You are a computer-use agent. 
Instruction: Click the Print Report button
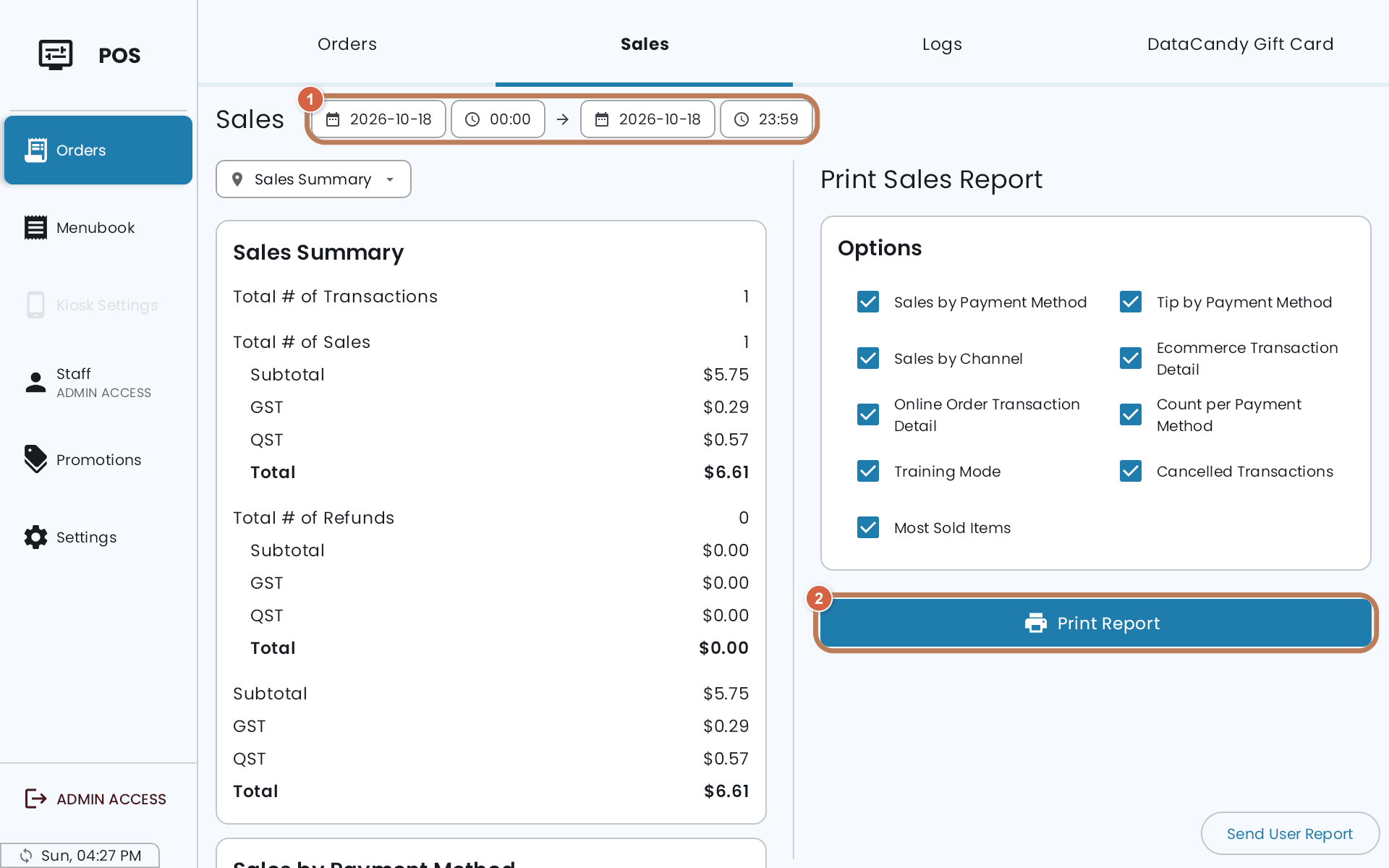click(x=1095, y=623)
